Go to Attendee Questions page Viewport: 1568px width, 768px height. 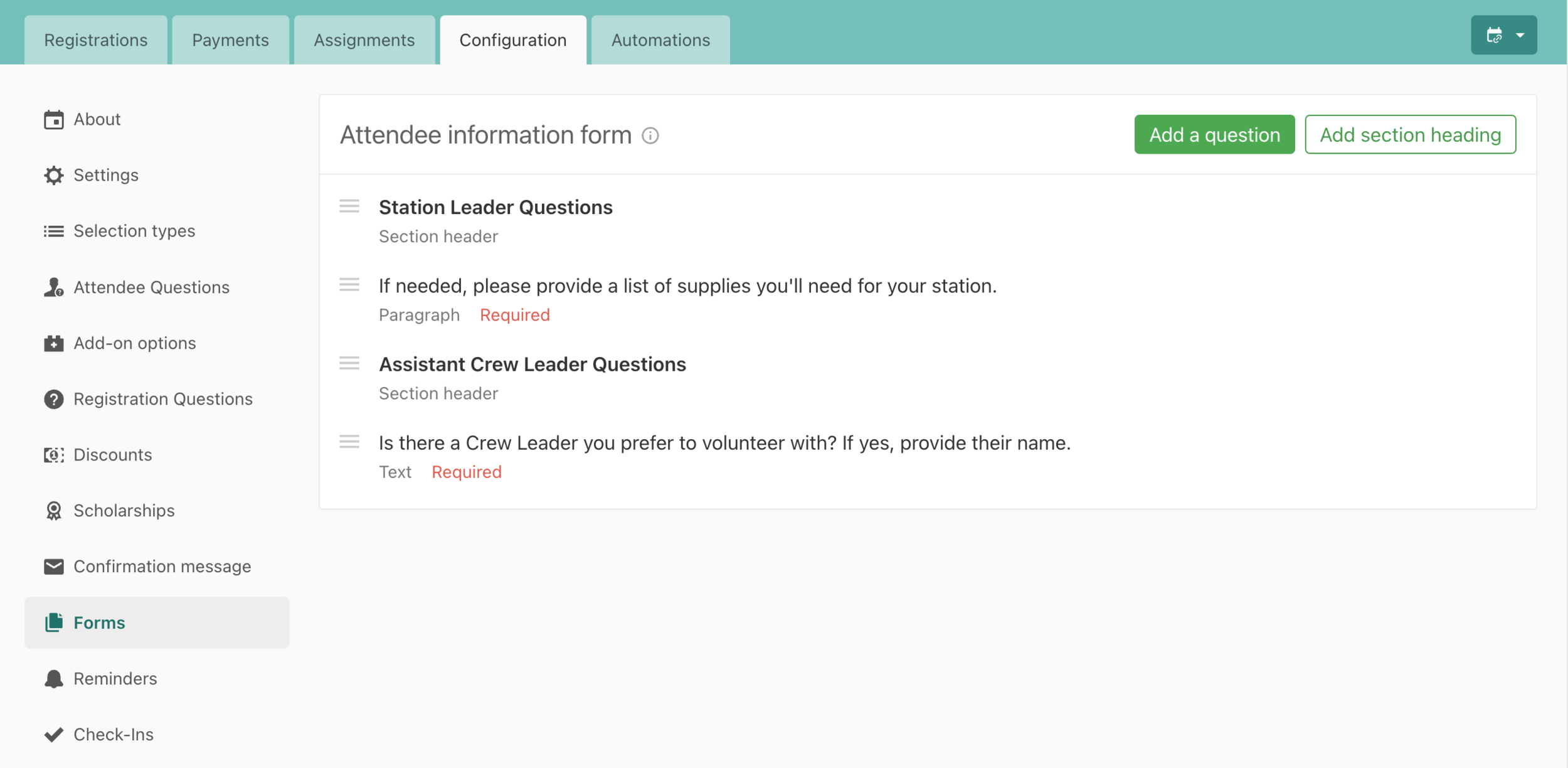point(157,287)
